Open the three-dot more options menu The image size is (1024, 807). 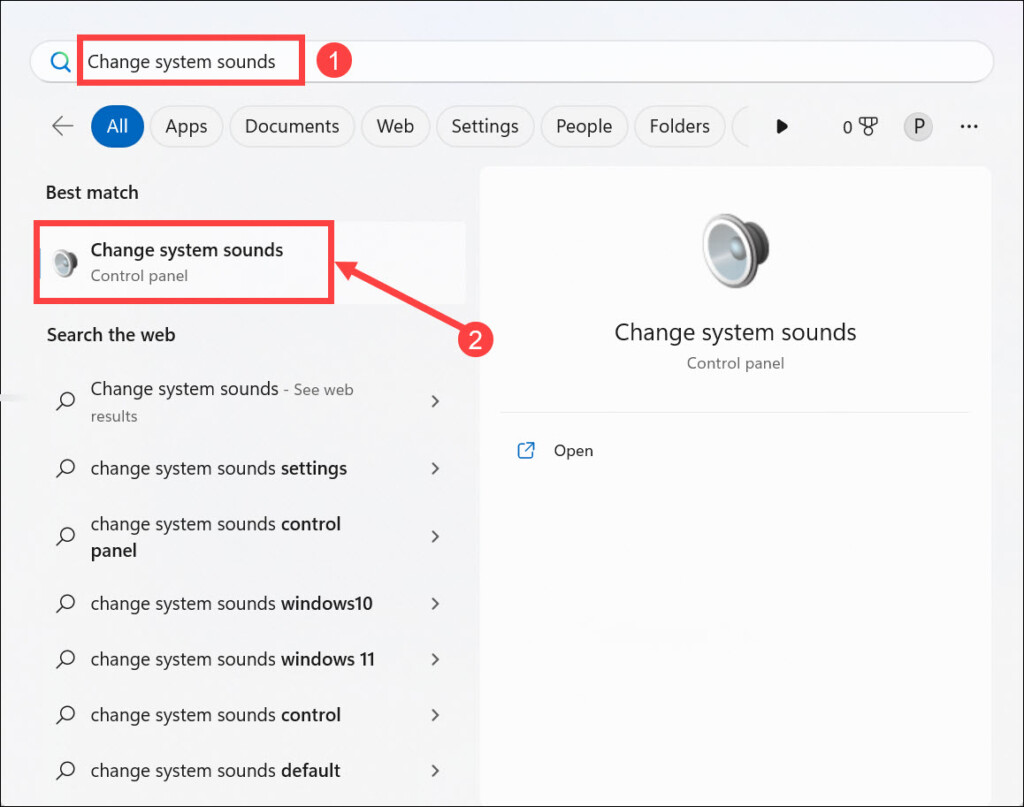click(x=968, y=126)
